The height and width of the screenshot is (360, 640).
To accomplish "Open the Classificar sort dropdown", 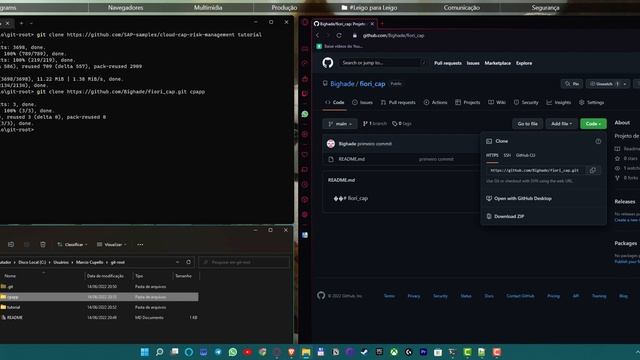I will coord(73,244).
